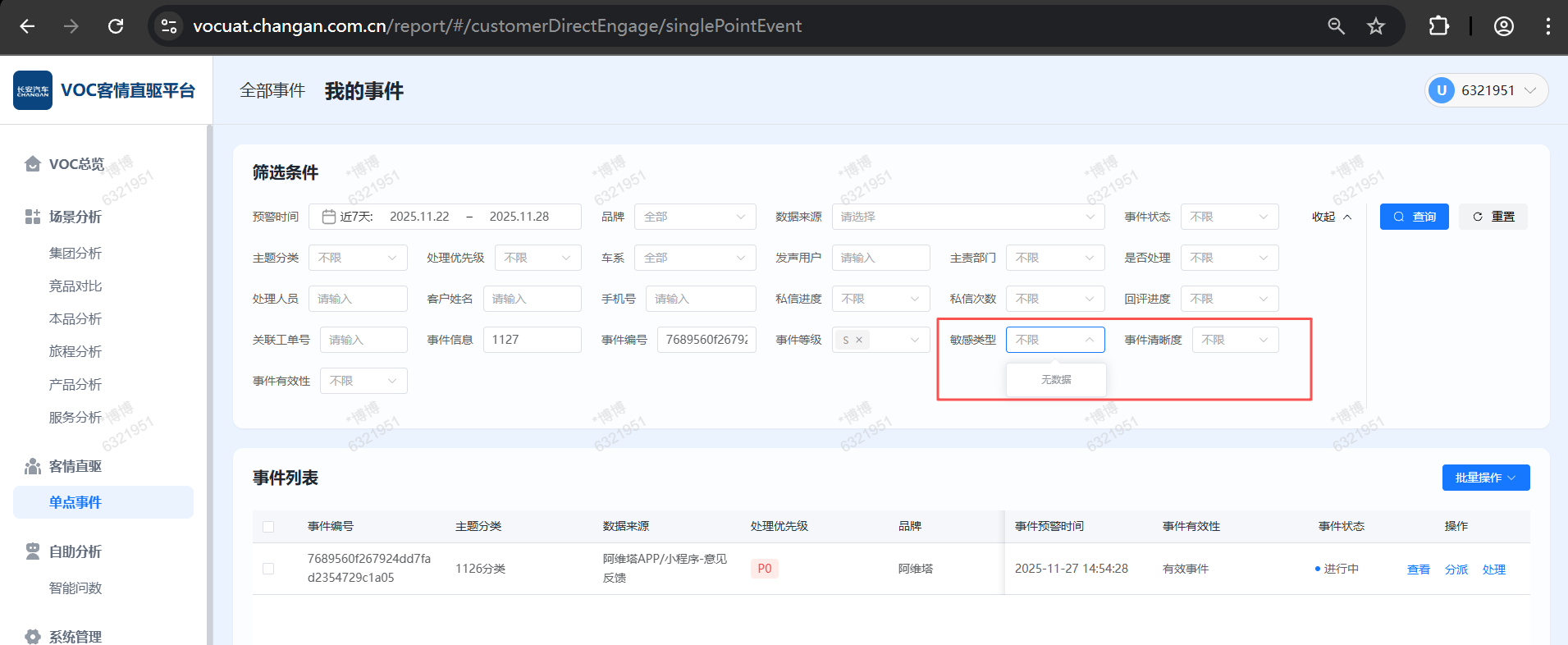Bookmark this page with star icon
Screen dimensions: 1568x645
(x=1376, y=26)
